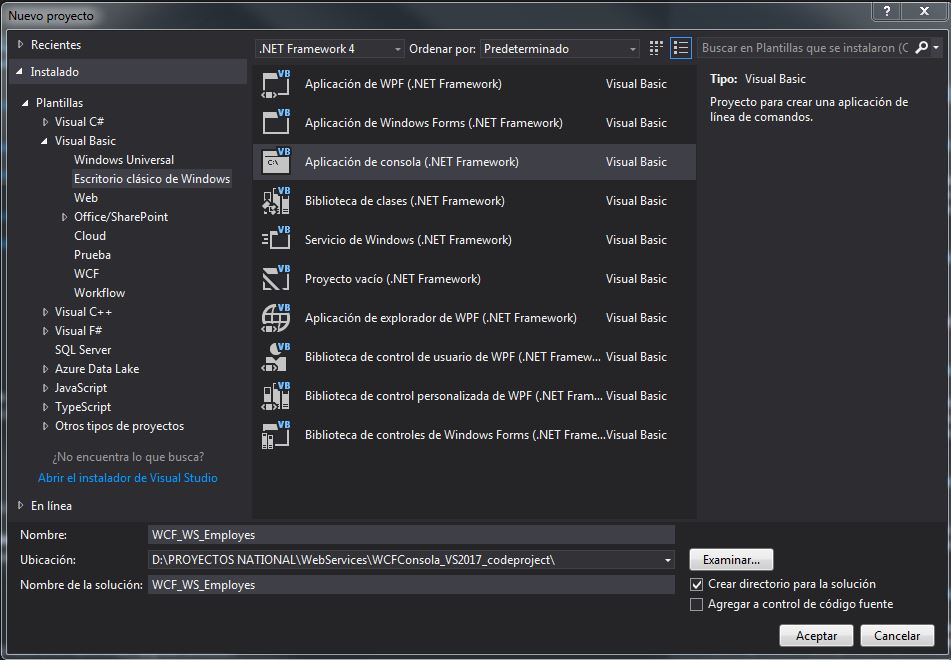The height and width of the screenshot is (660, 951).
Task: Select the Web category under Visual Basic
Action: (x=86, y=198)
